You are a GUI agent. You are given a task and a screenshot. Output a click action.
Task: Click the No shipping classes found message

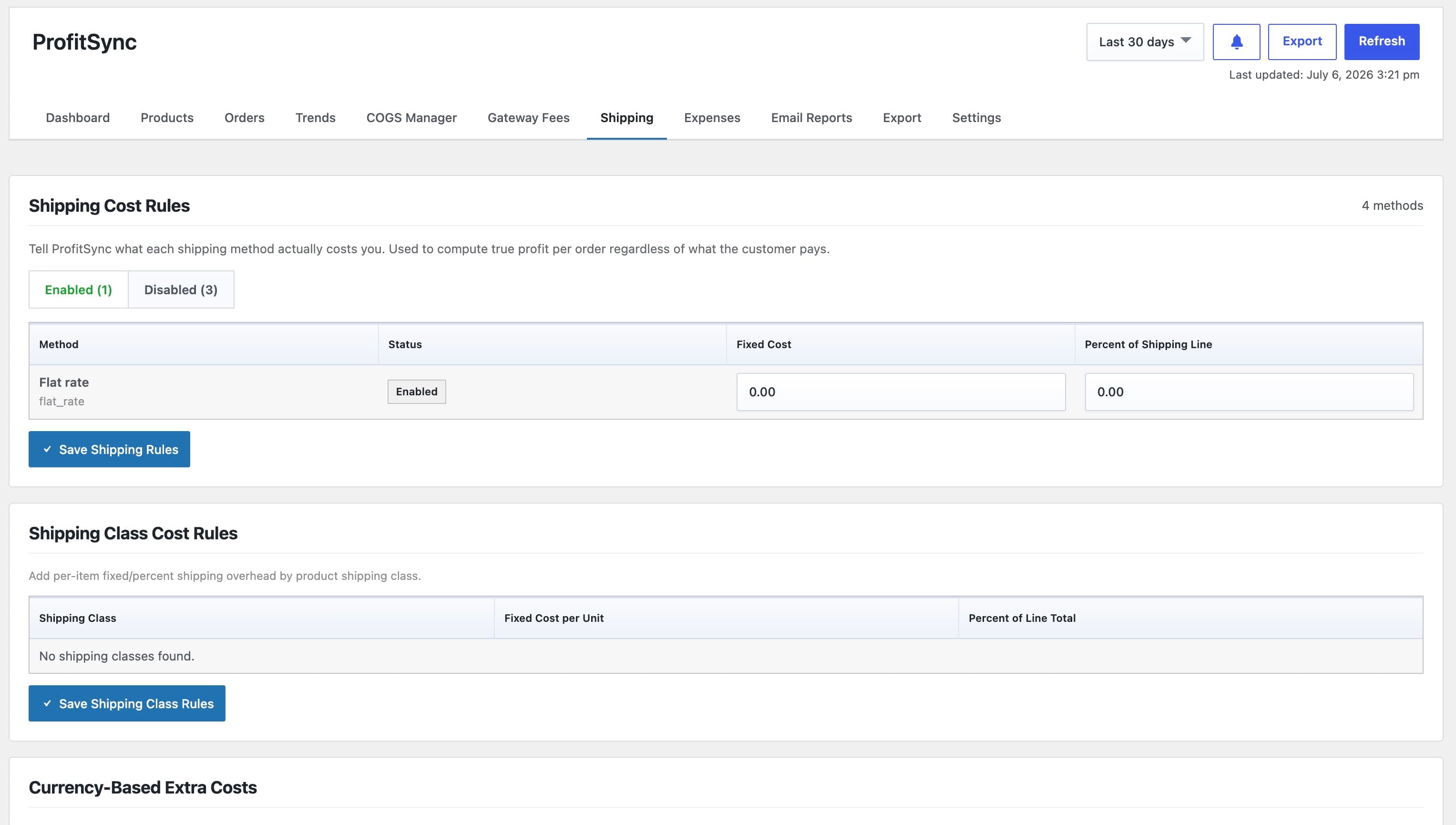tap(117, 656)
